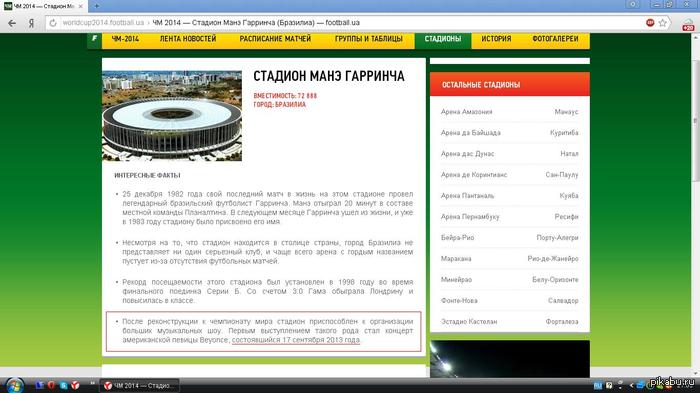Click the paragraph beginning "Рекорд посещаемости"
This screenshot has height=393, width=700.
pyautogui.click(x=267, y=292)
